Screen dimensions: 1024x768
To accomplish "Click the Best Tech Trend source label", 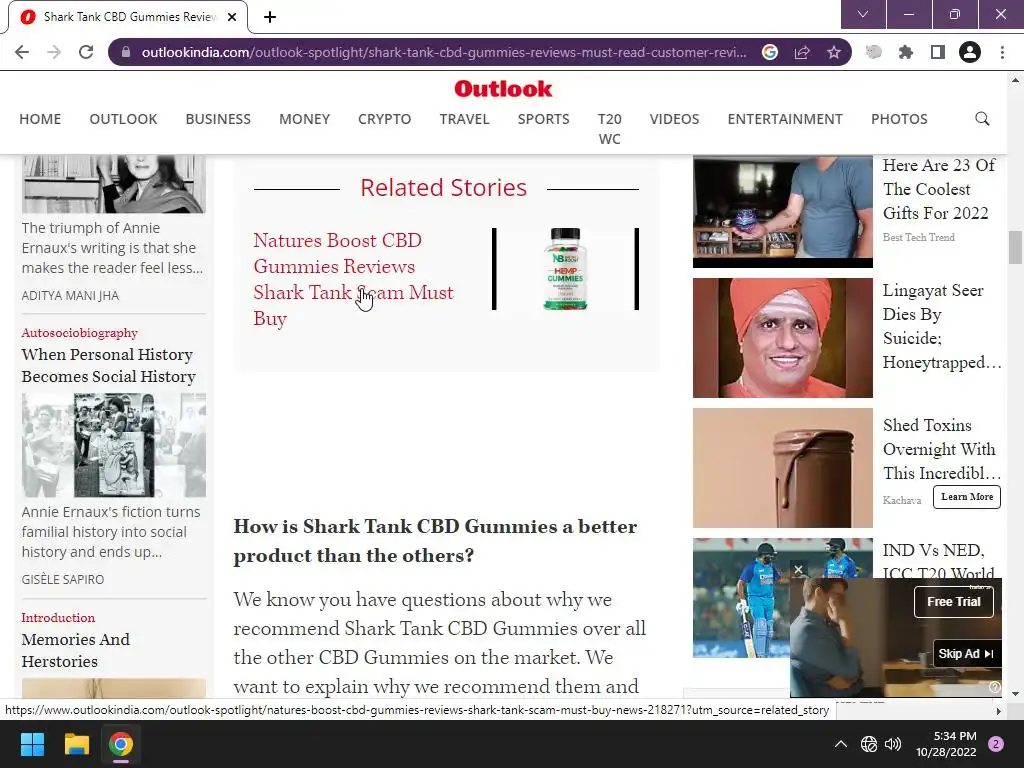I will (919, 238).
